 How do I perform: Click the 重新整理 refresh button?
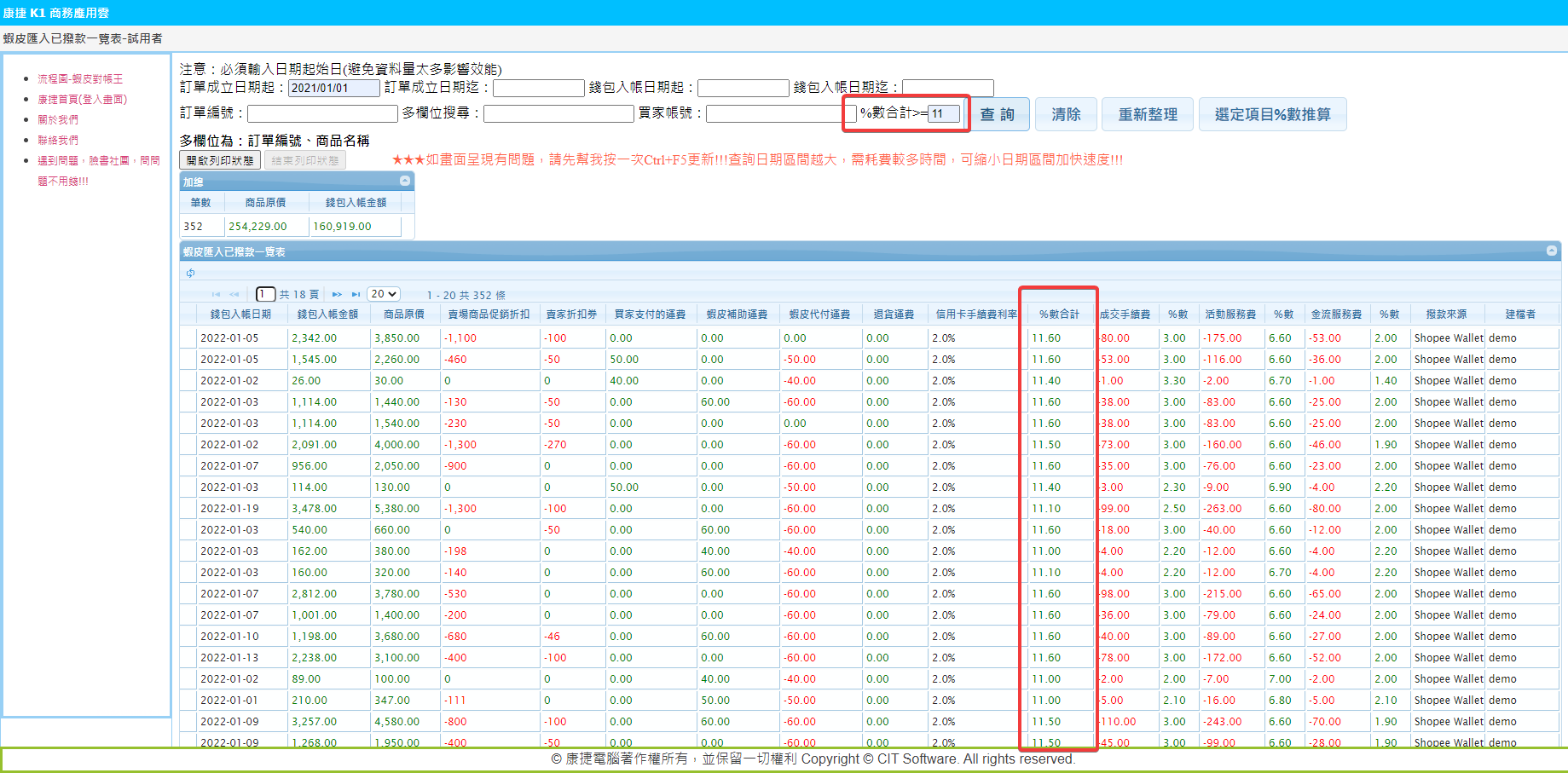pyautogui.click(x=1147, y=114)
